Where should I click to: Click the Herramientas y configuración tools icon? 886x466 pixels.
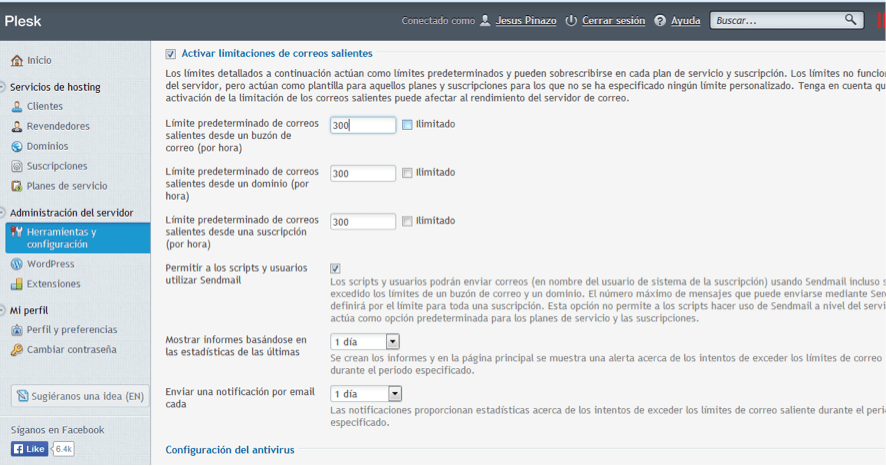(17, 232)
